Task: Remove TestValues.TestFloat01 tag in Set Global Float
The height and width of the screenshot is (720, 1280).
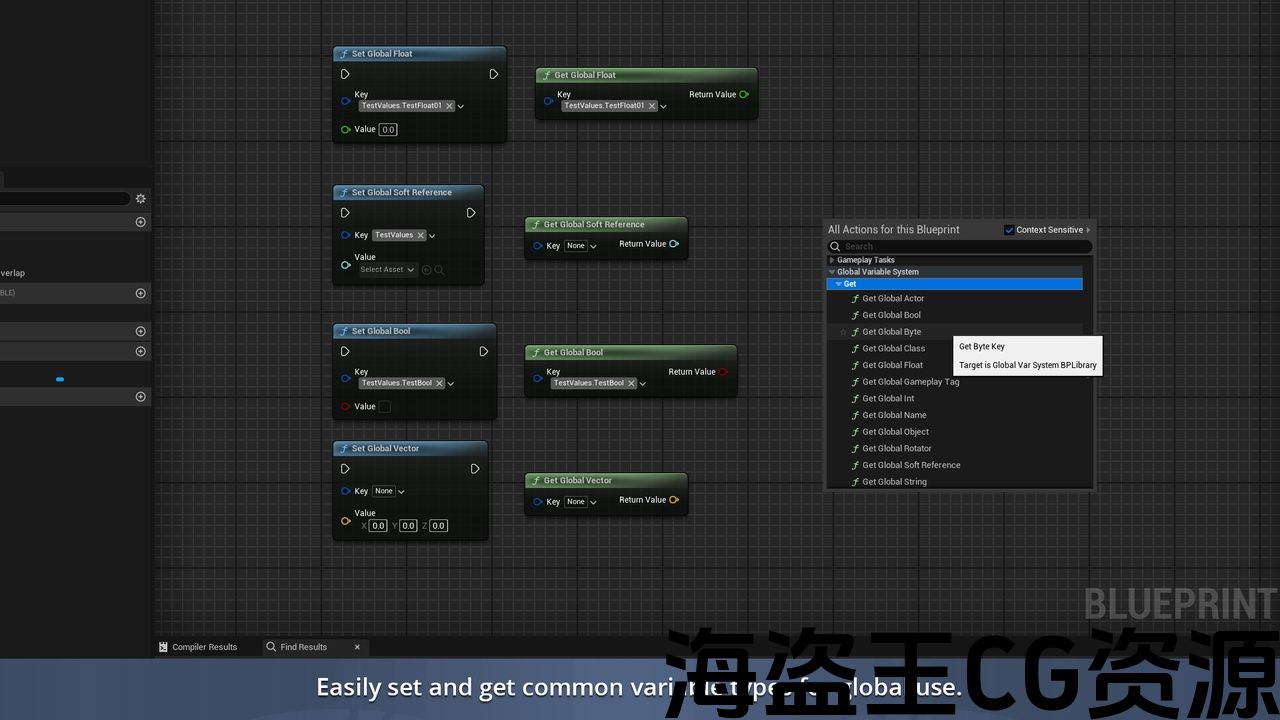Action: 449,106
